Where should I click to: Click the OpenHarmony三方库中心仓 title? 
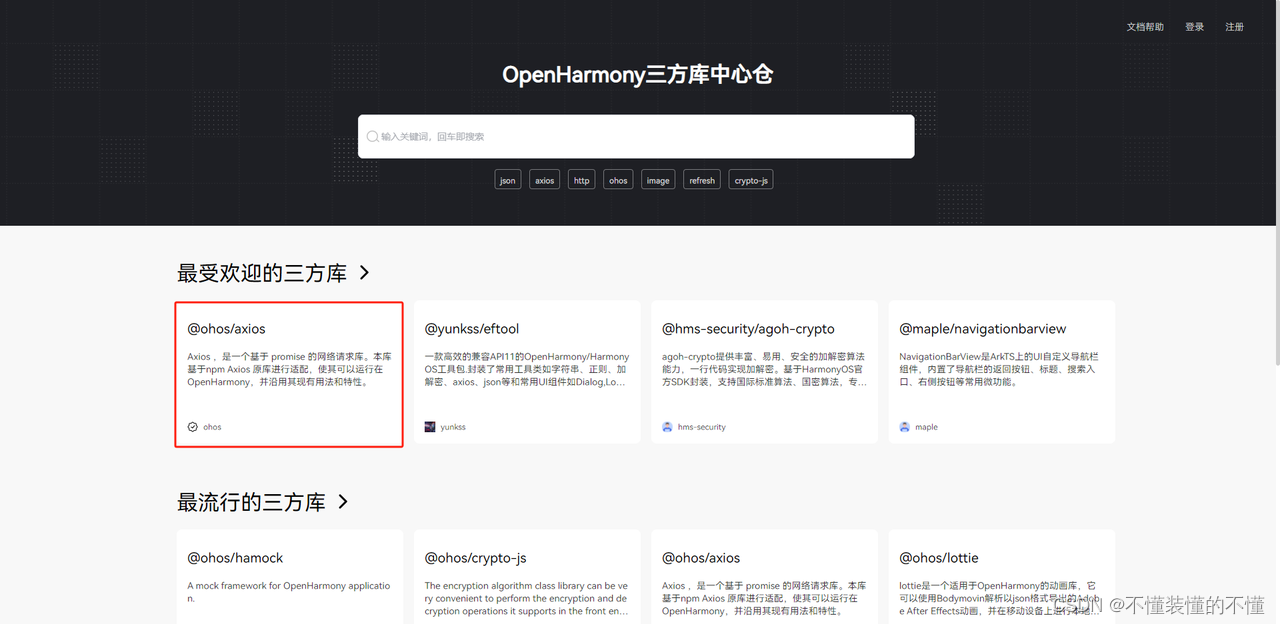coord(637,75)
